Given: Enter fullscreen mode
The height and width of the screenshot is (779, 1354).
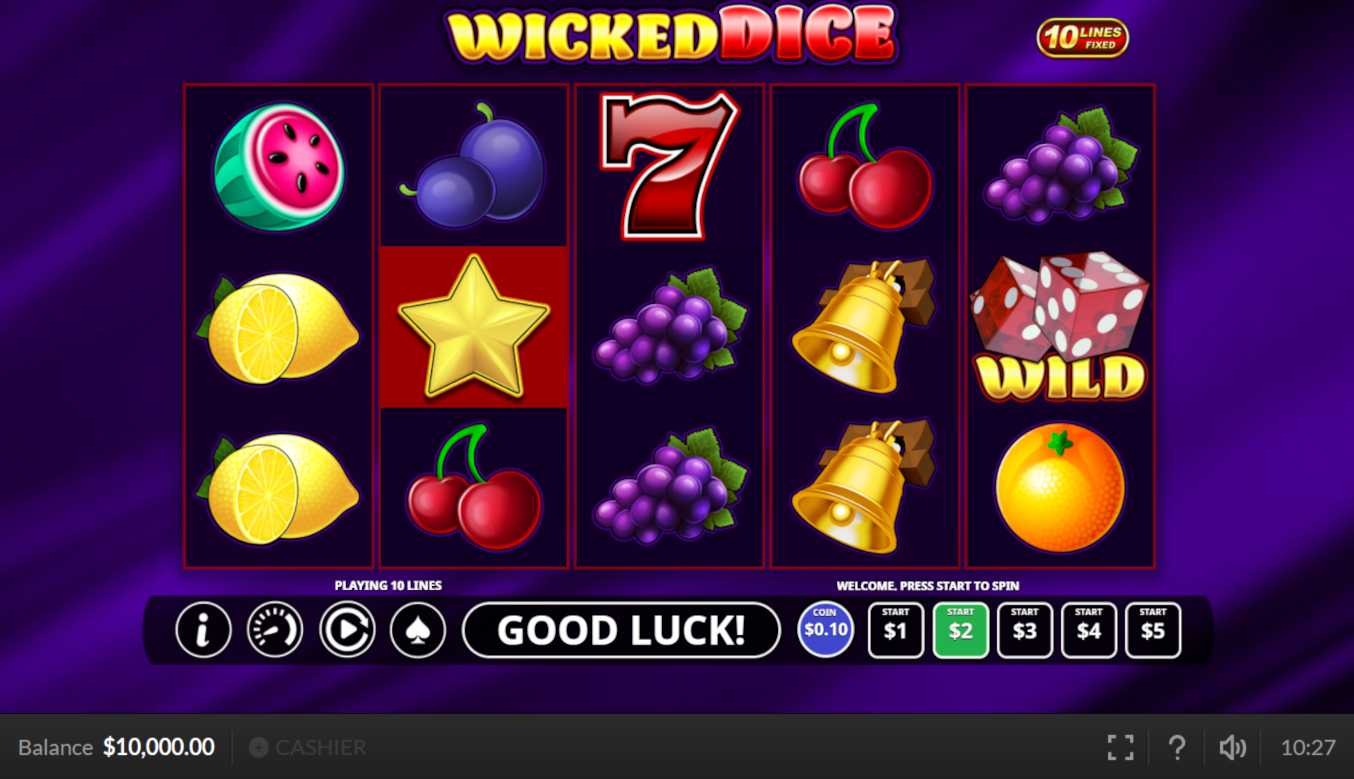Looking at the screenshot, I should point(1121,747).
